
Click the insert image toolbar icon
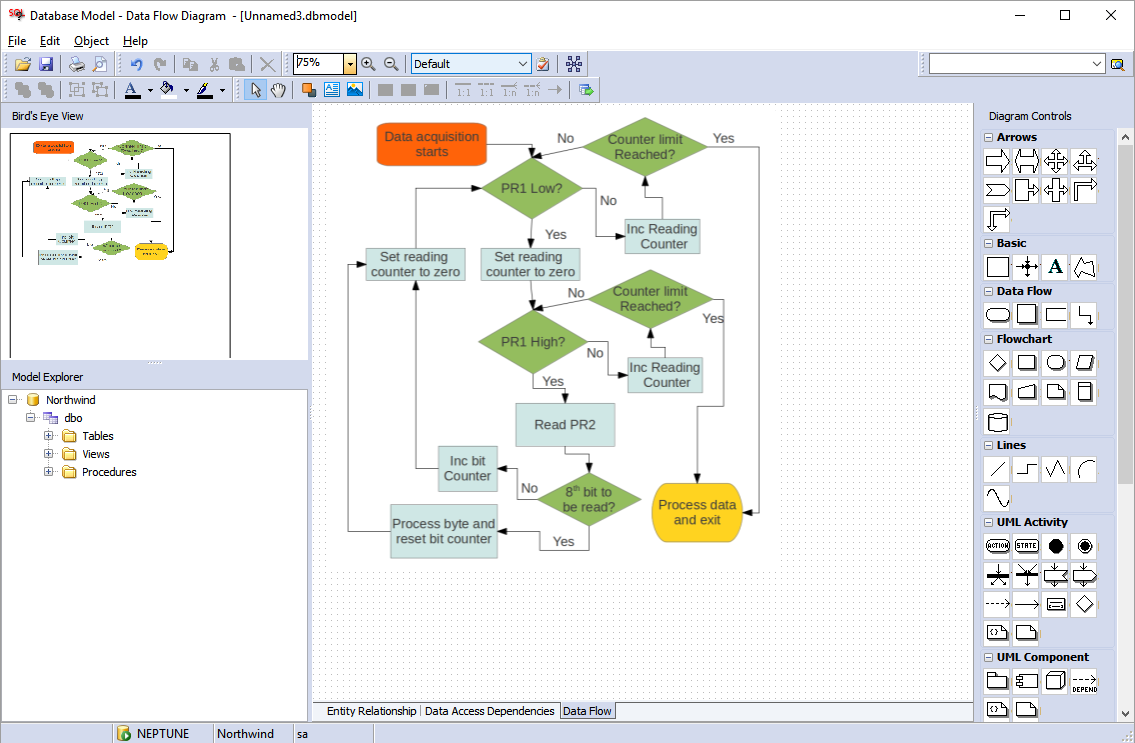tap(355, 89)
